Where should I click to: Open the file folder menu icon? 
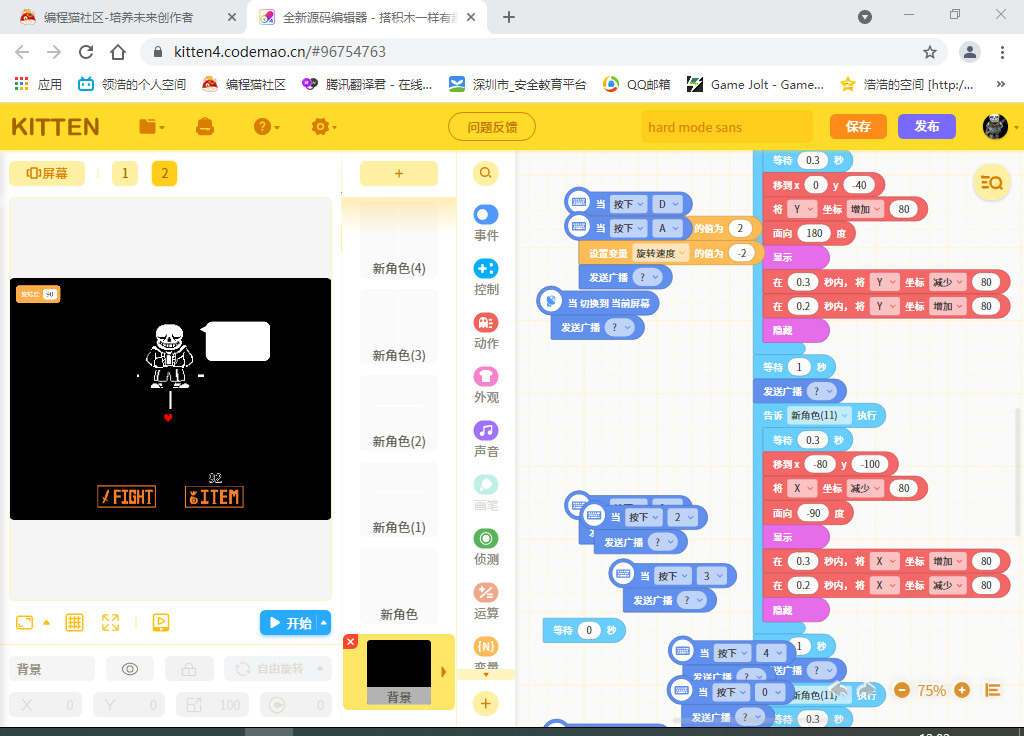(x=151, y=127)
